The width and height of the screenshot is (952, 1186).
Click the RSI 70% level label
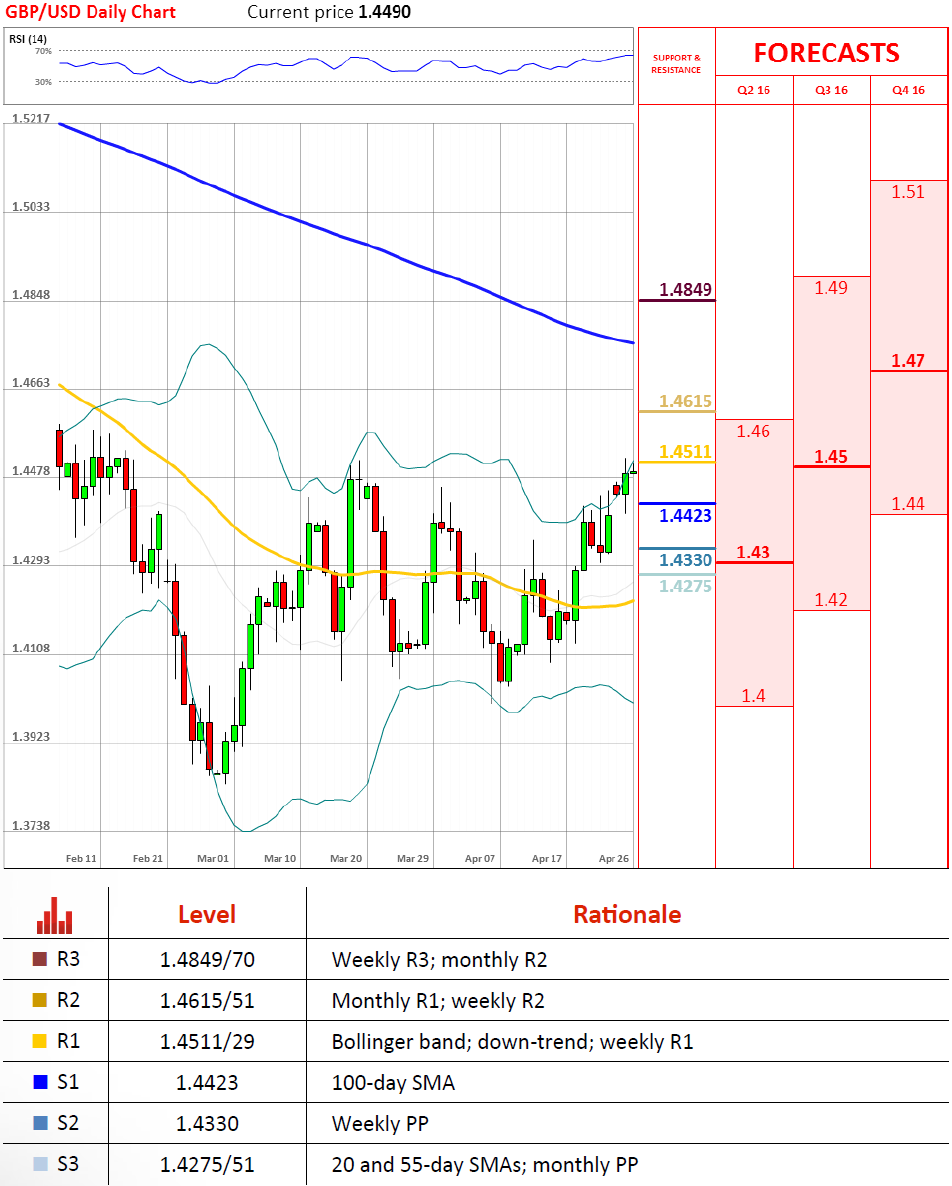(43, 51)
